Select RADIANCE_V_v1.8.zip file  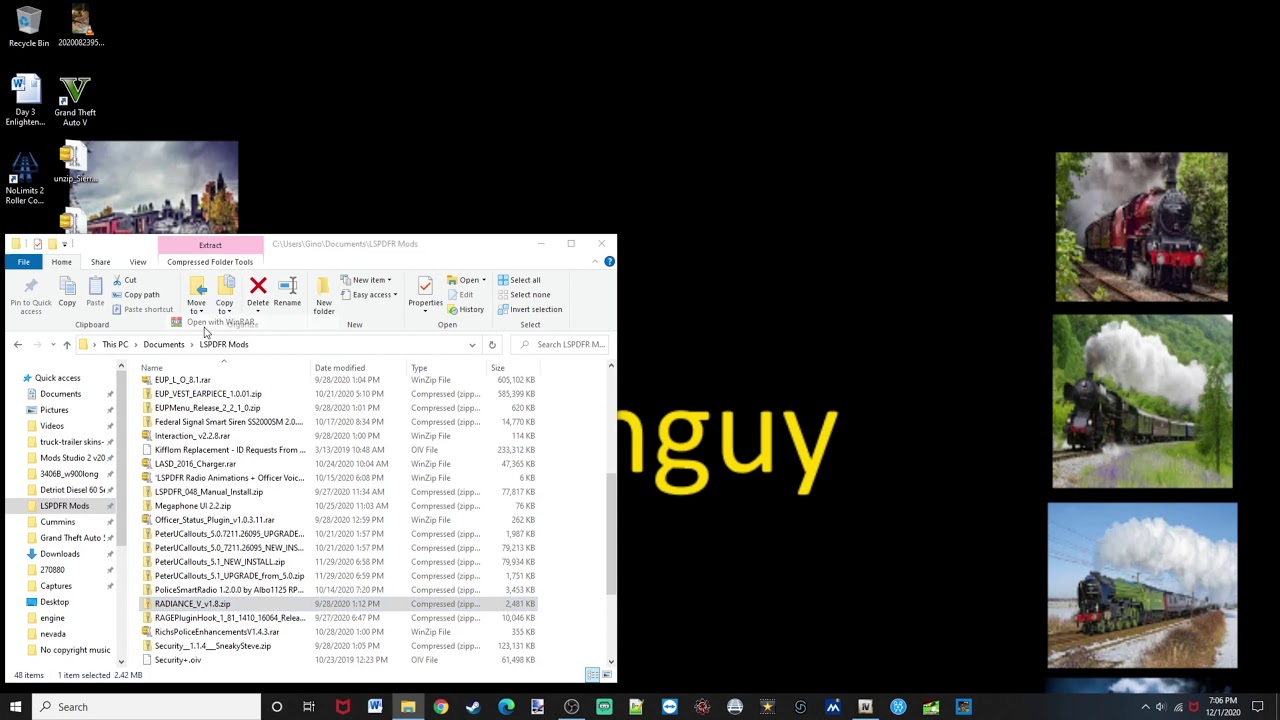(x=192, y=604)
